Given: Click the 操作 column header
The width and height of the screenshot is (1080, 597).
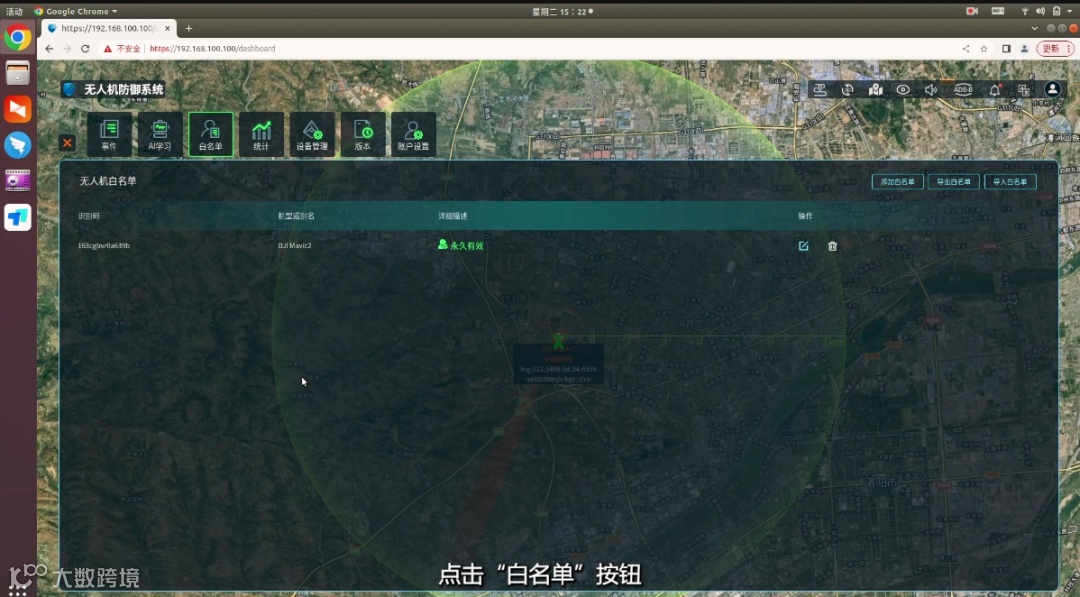Looking at the screenshot, I should [805, 216].
